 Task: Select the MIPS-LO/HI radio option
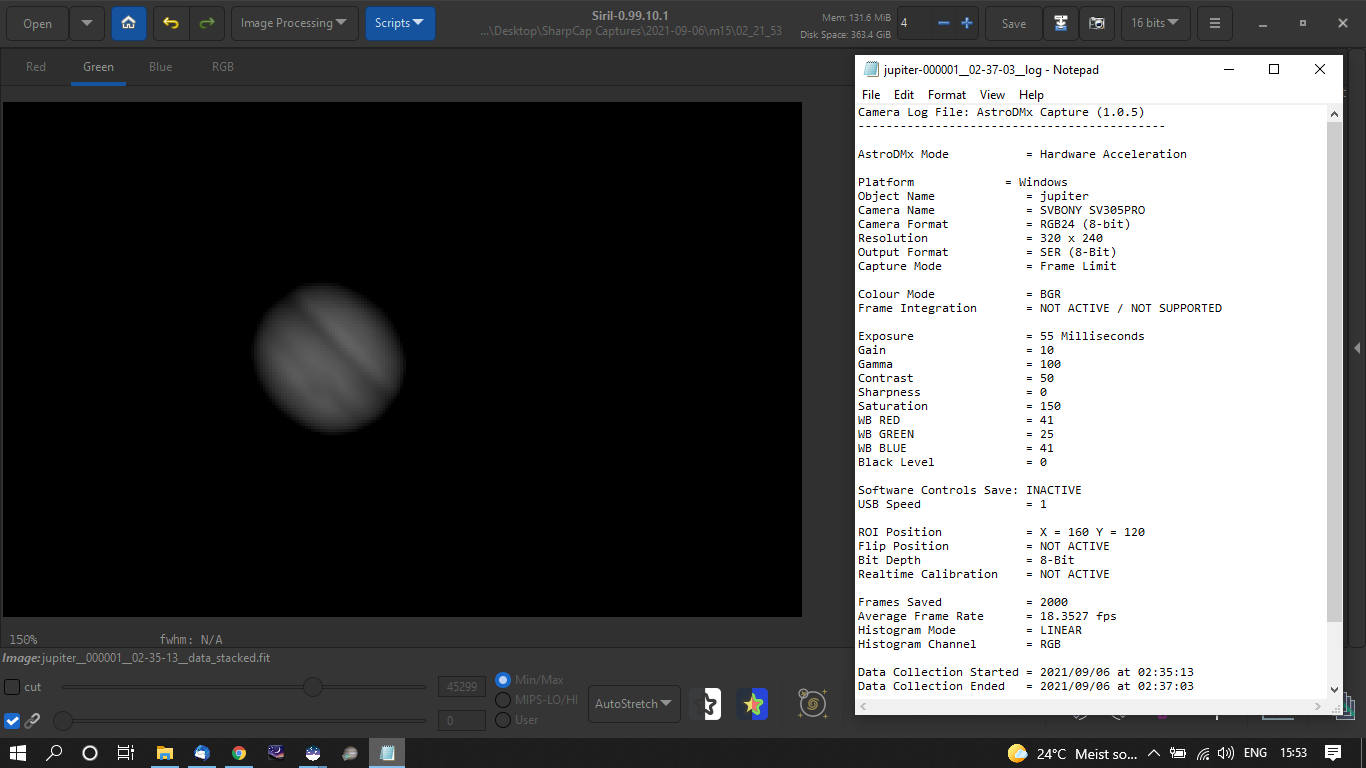click(503, 700)
